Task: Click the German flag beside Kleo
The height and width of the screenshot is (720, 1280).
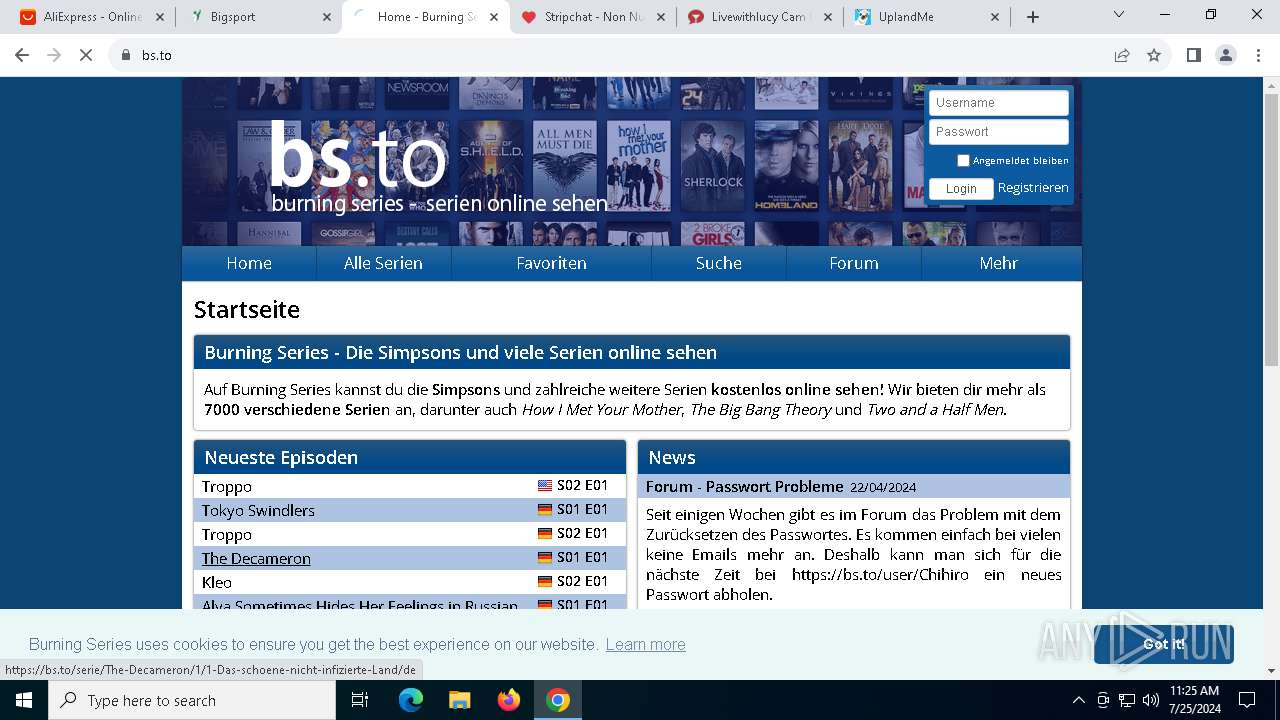Action: click(545, 581)
